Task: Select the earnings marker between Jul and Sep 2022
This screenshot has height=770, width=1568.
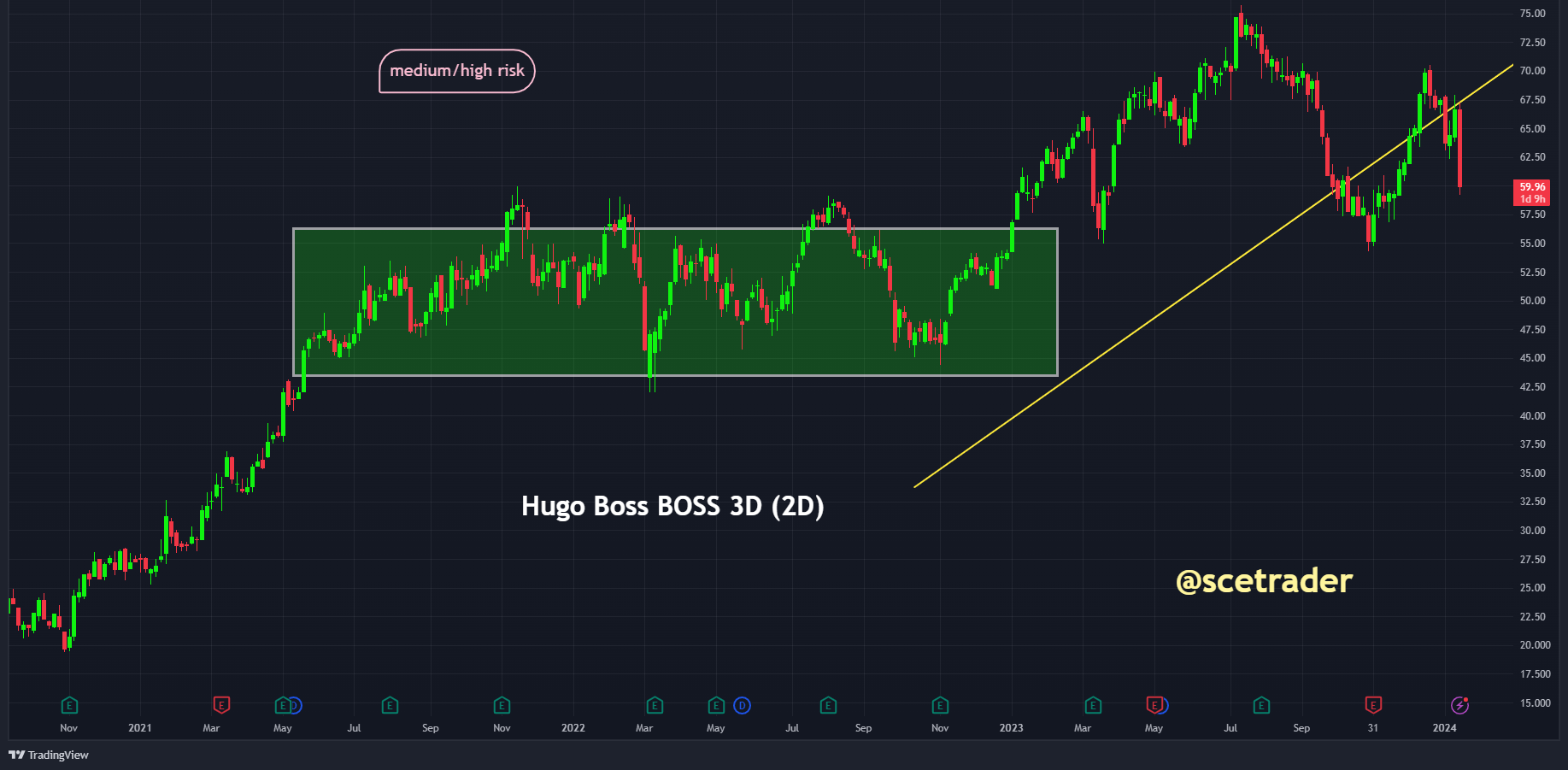Action: tap(828, 705)
